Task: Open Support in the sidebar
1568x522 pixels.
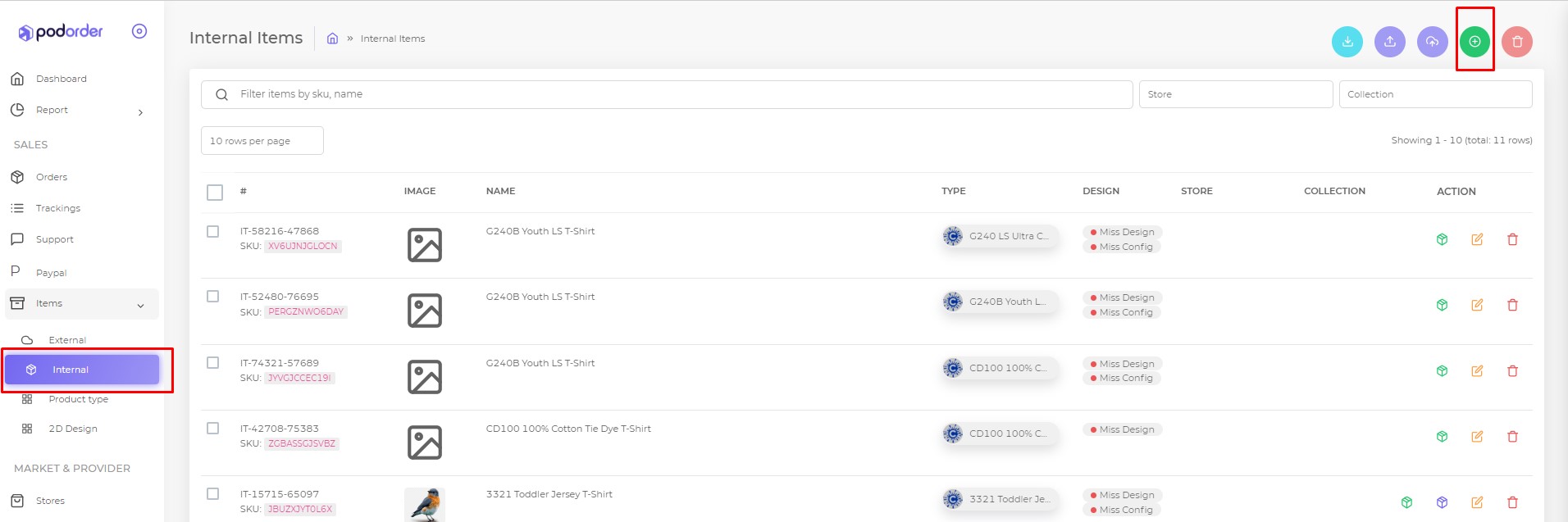Action: click(x=54, y=239)
